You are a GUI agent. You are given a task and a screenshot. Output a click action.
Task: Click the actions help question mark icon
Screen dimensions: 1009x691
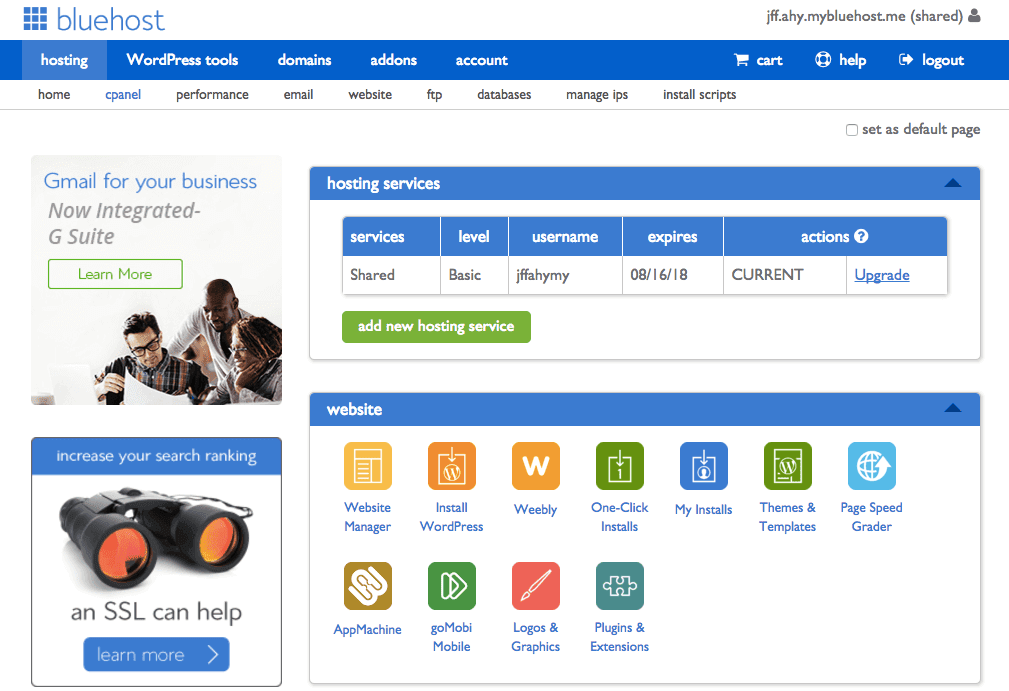(862, 236)
